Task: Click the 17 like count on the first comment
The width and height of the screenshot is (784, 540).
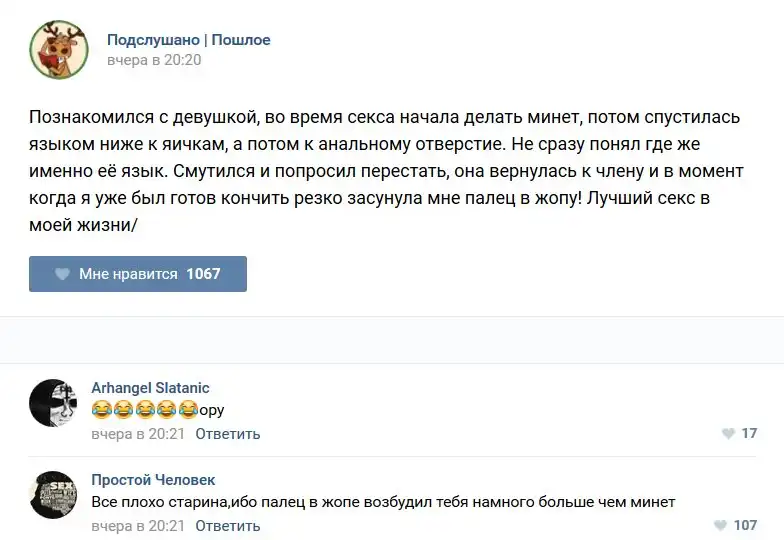Action: tap(749, 434)
